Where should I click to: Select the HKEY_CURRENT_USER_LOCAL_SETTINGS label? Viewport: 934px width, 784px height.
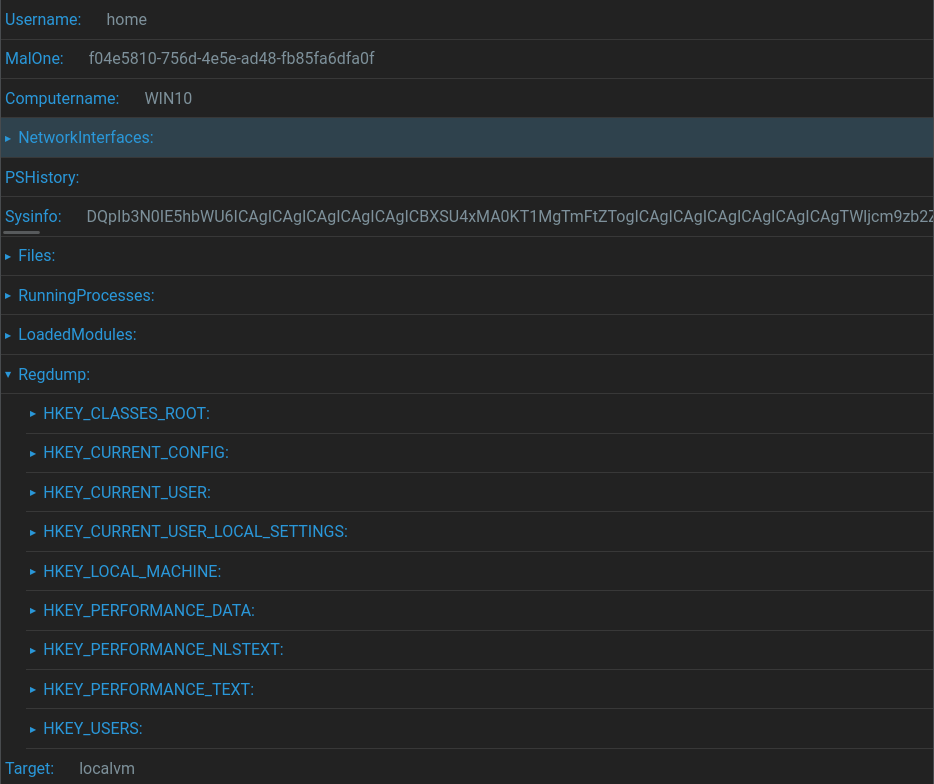195,531
